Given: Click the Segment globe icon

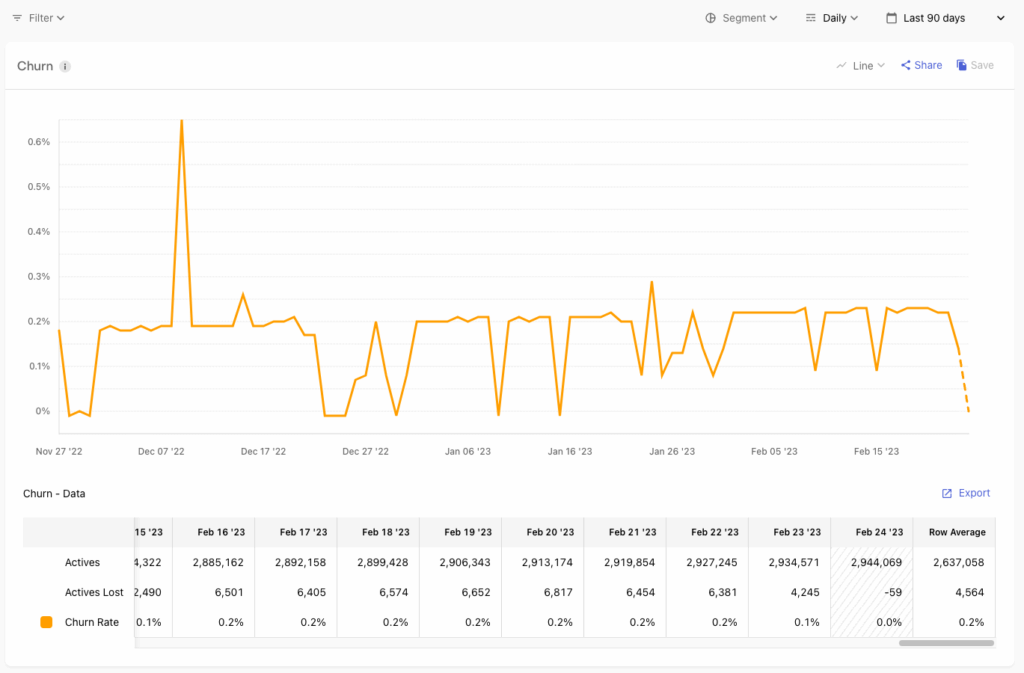Looking at the screenshot, I should (x=710, y=17).
